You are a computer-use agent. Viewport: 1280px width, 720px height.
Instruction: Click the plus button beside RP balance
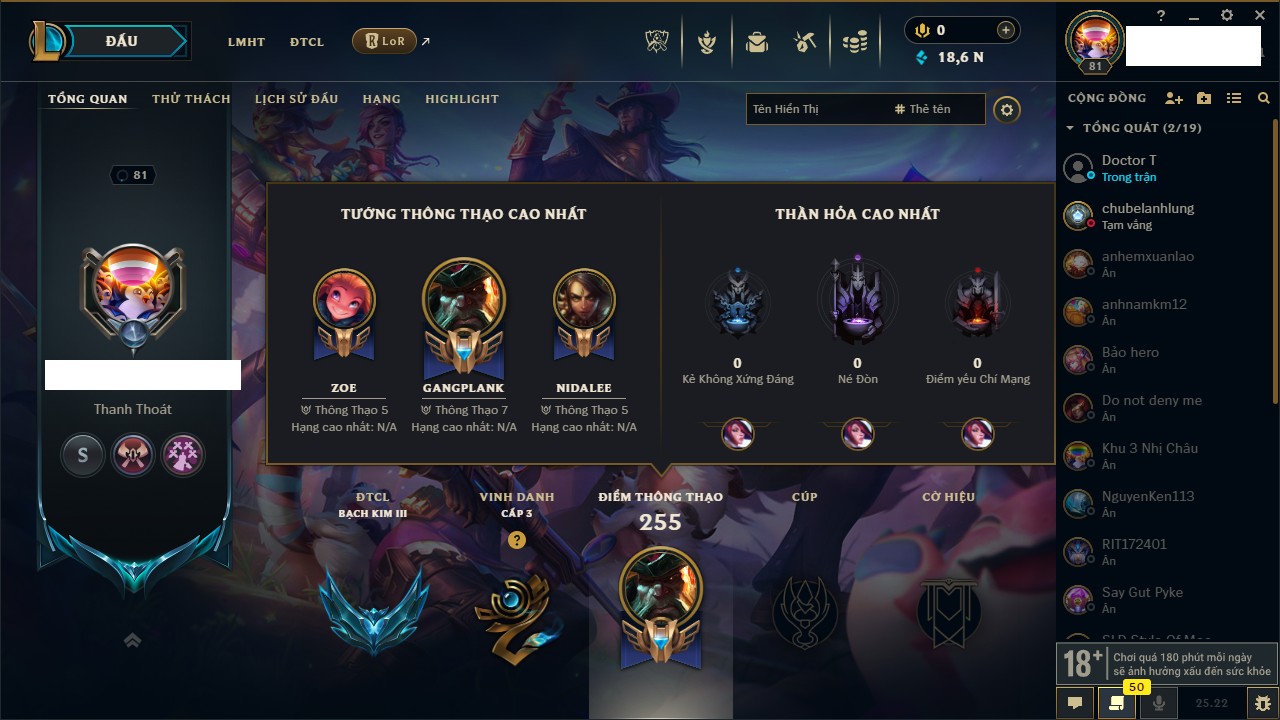click(1006, 30)
